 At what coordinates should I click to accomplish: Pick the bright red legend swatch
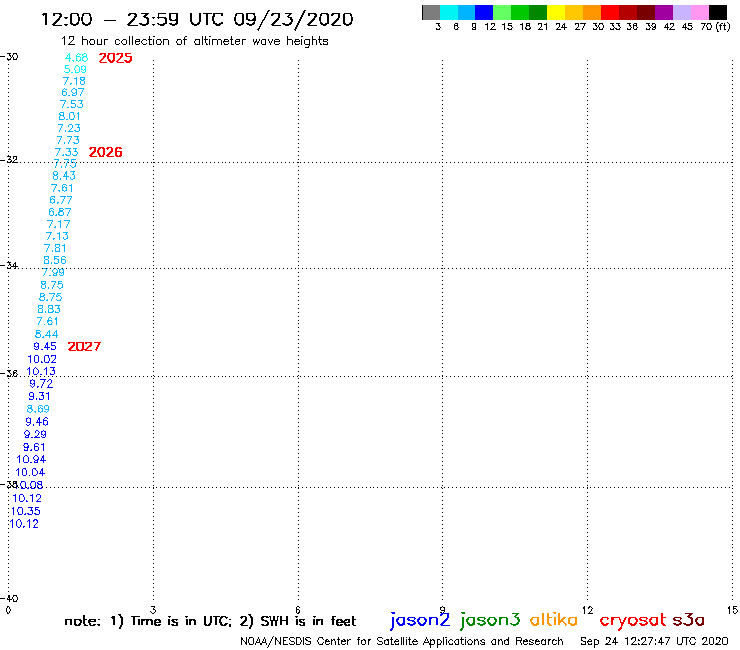click(610, 12)
